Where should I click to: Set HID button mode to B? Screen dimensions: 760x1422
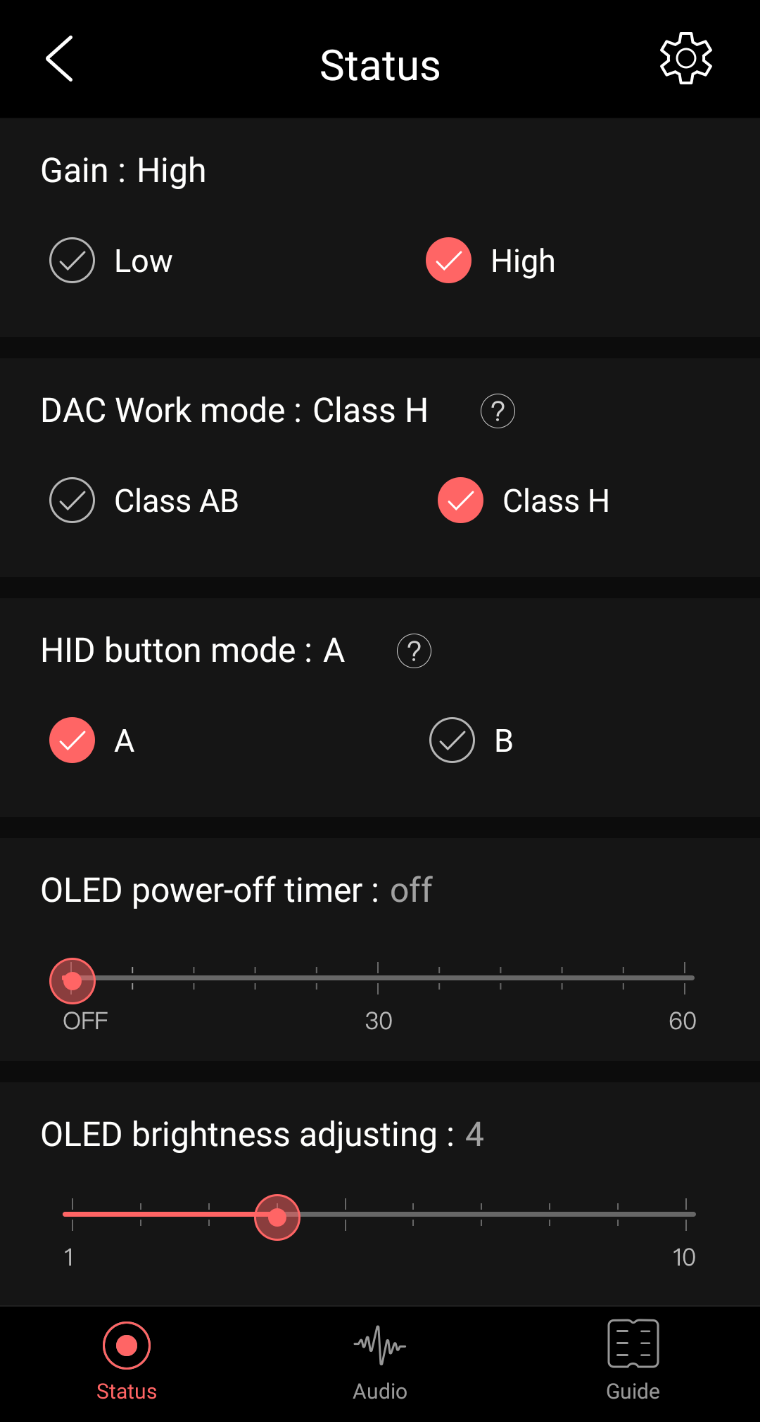point(452,741)
